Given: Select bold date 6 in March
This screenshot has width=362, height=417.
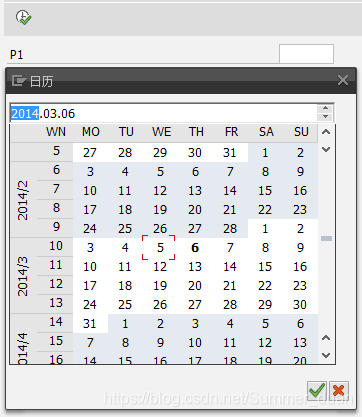Looking at the screenshot, I should 195,248.
